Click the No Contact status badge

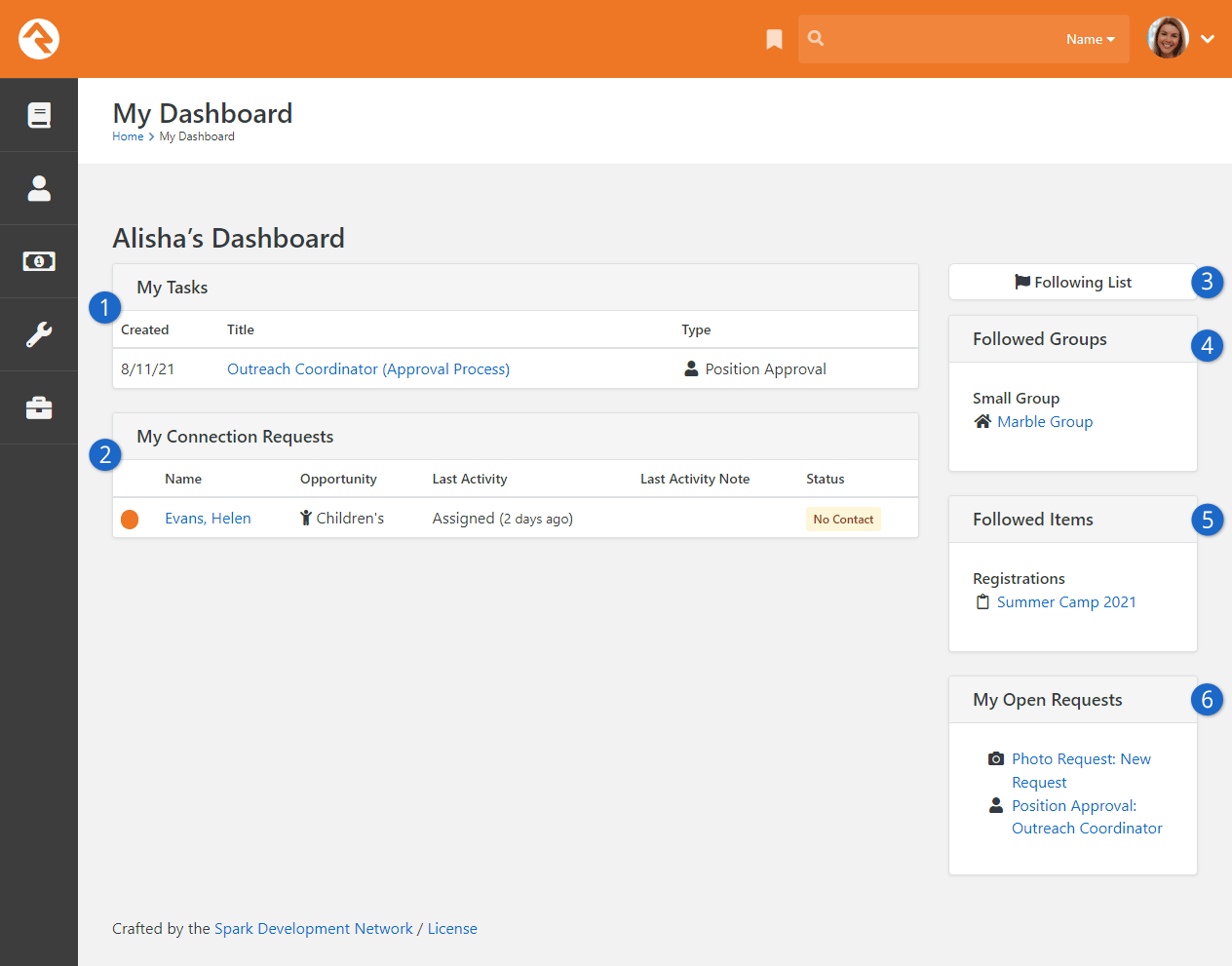click(843, 519)
